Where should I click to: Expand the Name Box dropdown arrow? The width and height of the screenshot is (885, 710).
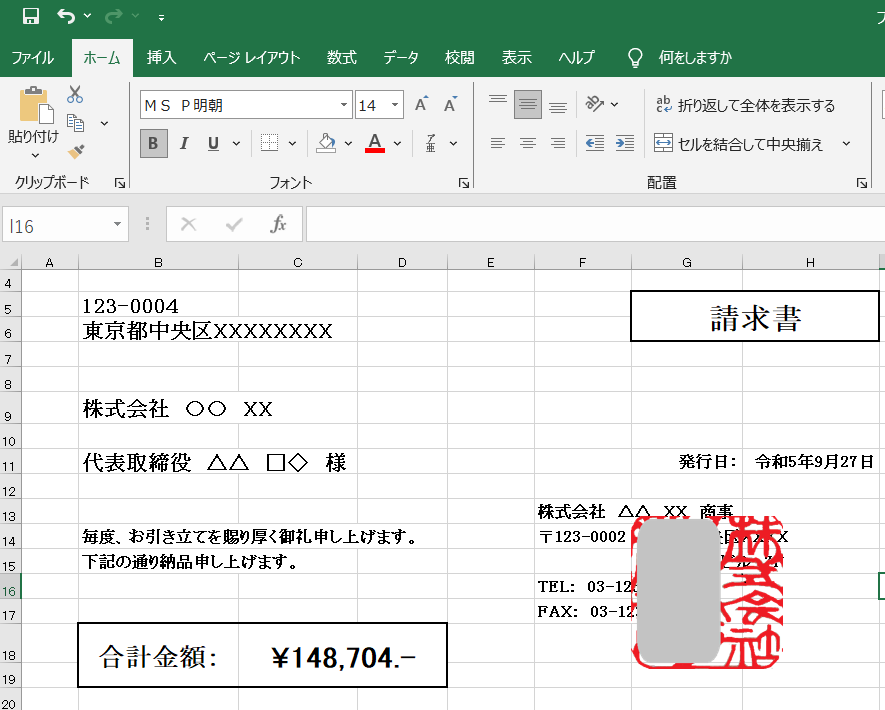118,225
